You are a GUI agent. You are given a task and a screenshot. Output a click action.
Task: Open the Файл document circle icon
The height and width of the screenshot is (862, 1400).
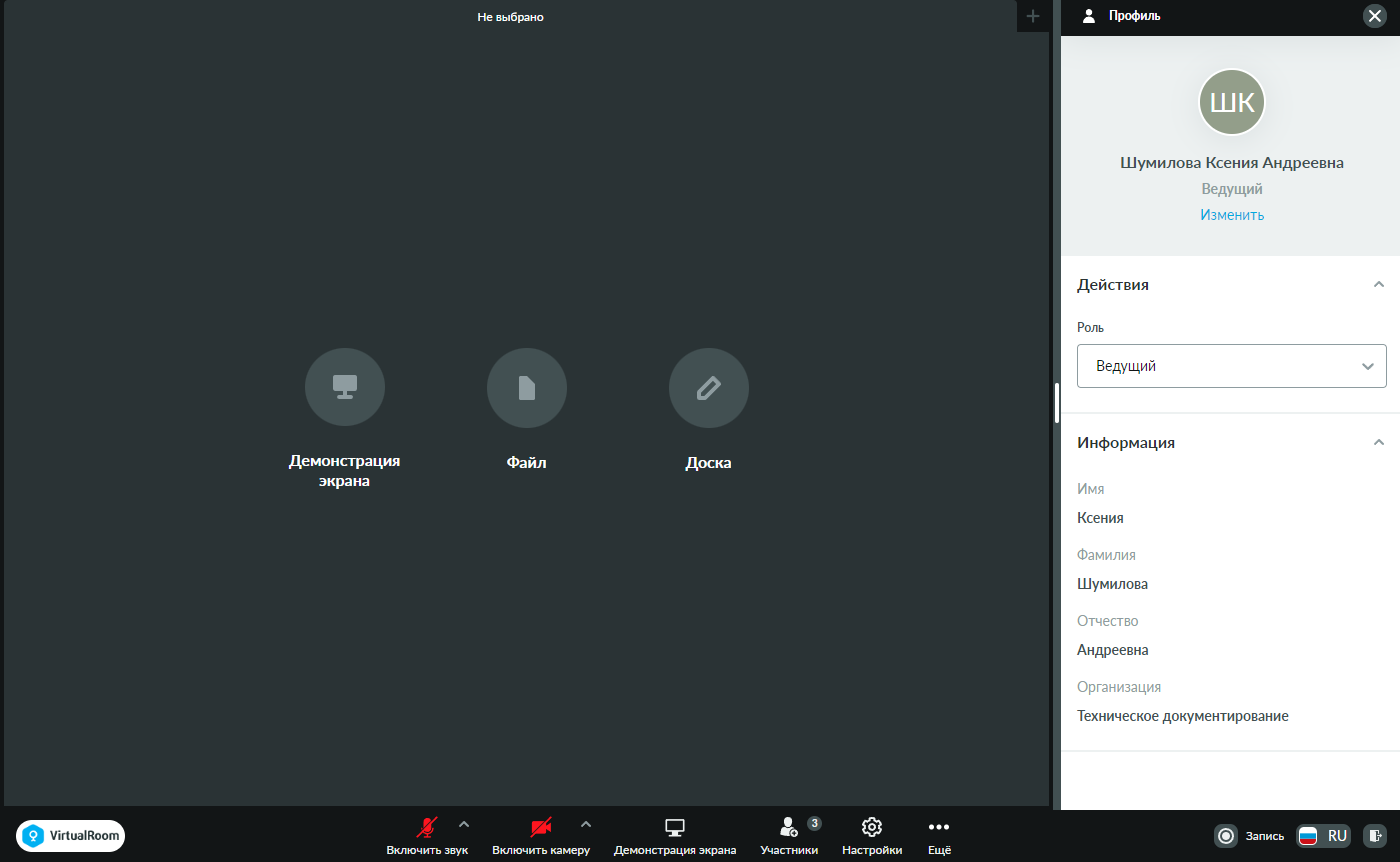pyautogui.click(x=527, y=388)
